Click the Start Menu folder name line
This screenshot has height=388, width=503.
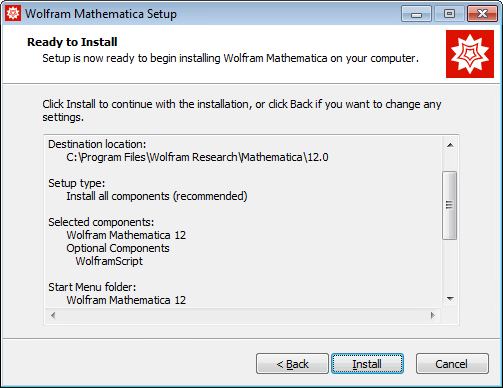click(126, 300)
